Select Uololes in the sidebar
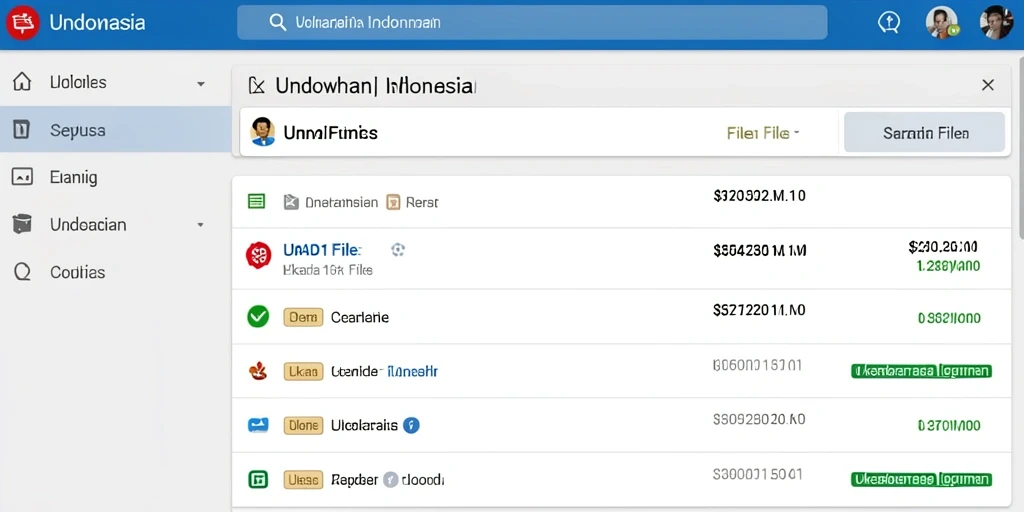The width and height of the screenshot is (1024, 512). click(x=116, y=82)
